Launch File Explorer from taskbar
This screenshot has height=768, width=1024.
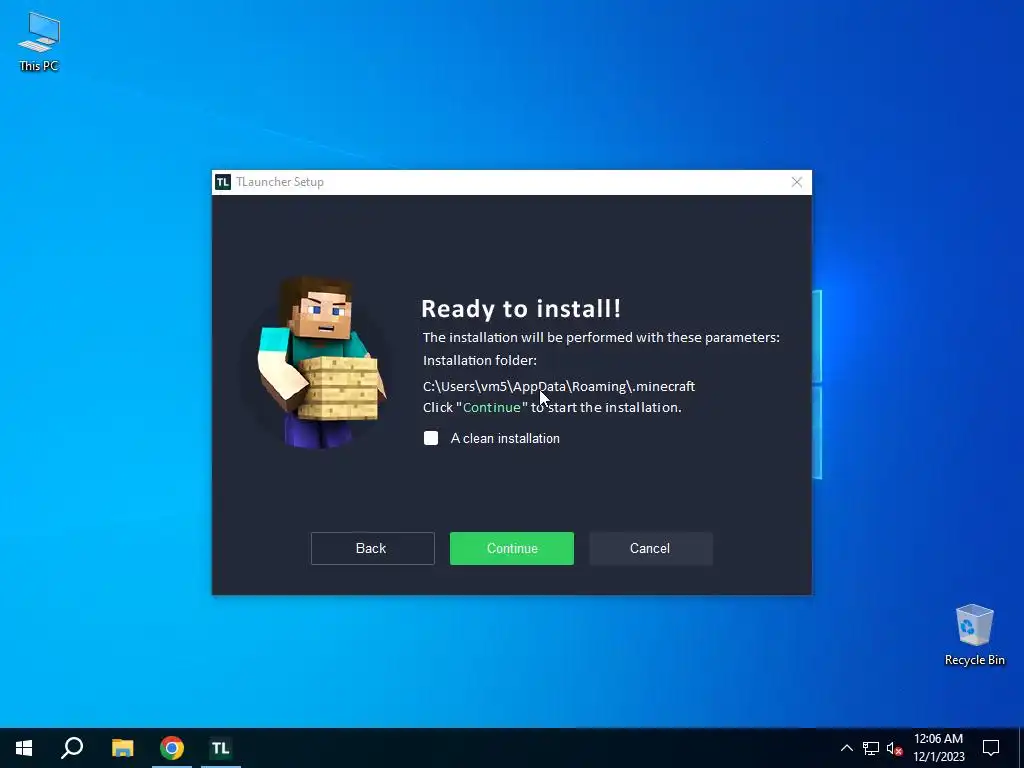122,748
